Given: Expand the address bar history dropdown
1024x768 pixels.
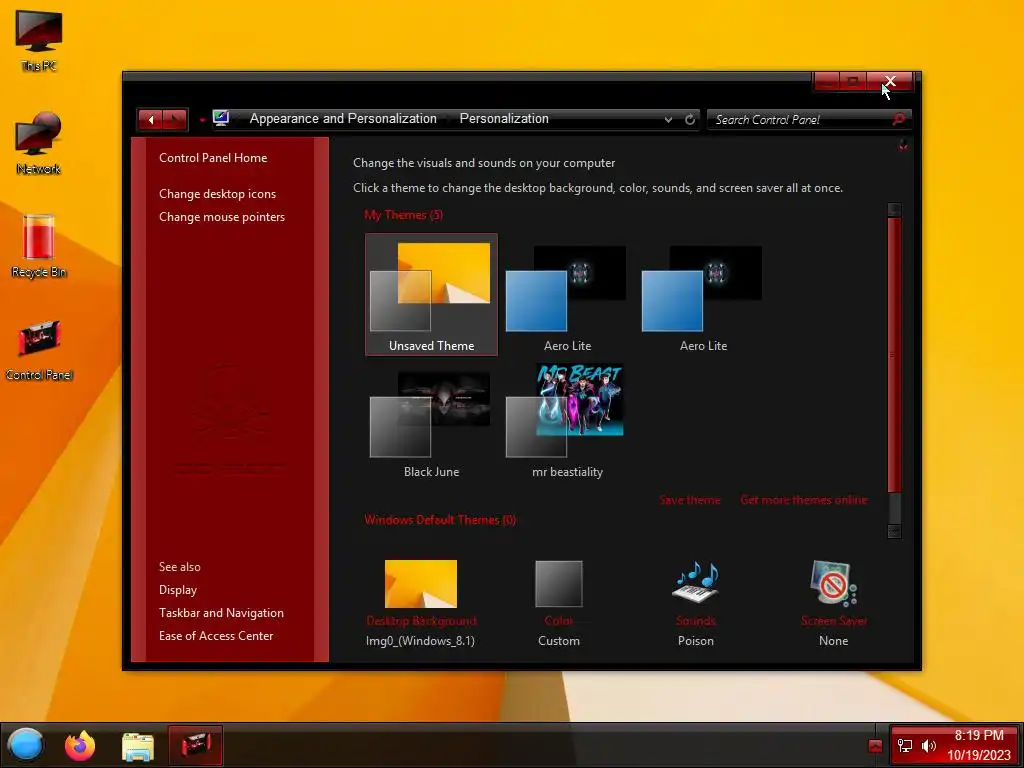Looking at the screenshot, I should pyautogui.click(x=668, y=120).
